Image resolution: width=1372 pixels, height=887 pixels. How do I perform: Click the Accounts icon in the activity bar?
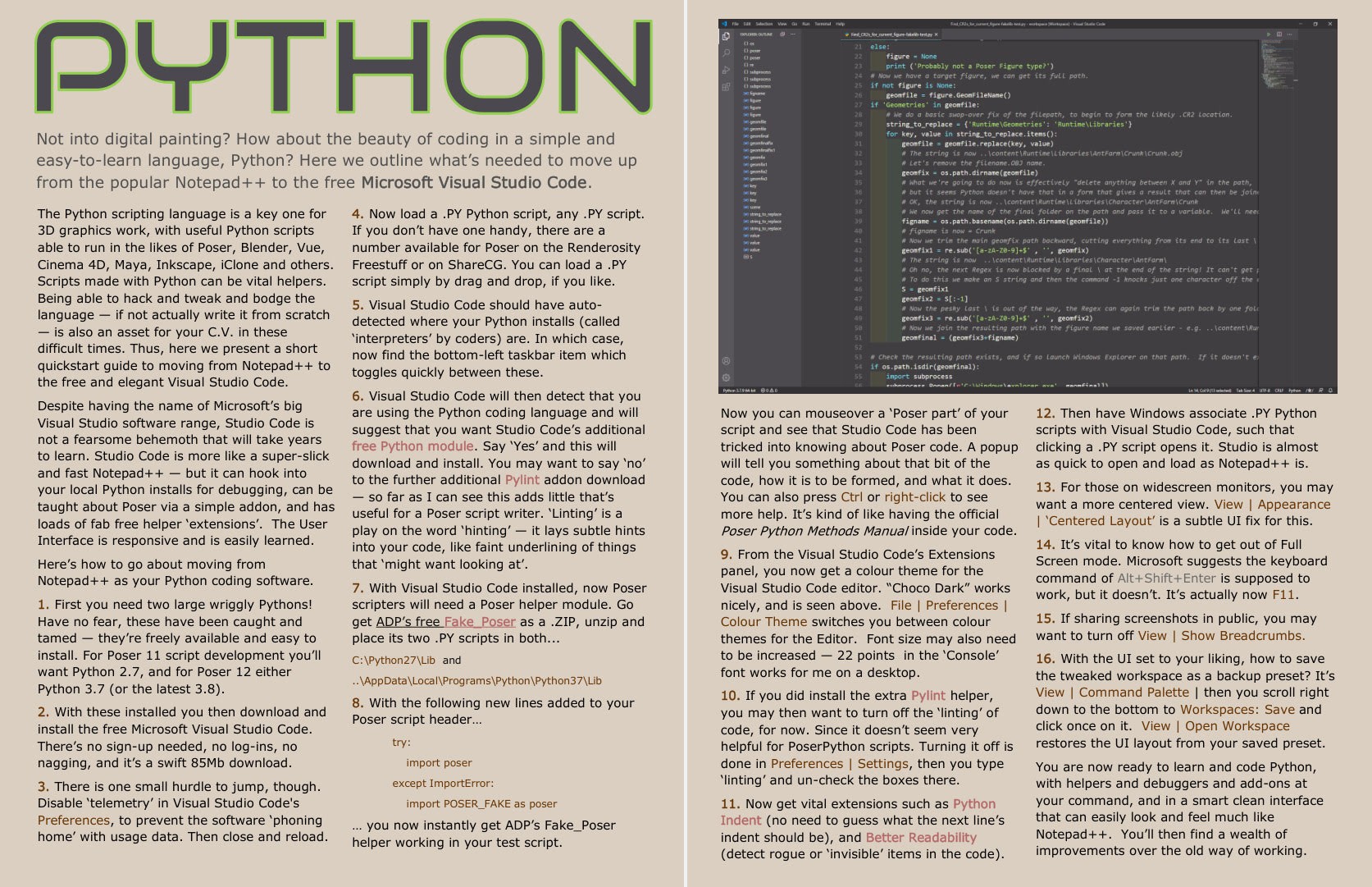(x=726, y=361)
